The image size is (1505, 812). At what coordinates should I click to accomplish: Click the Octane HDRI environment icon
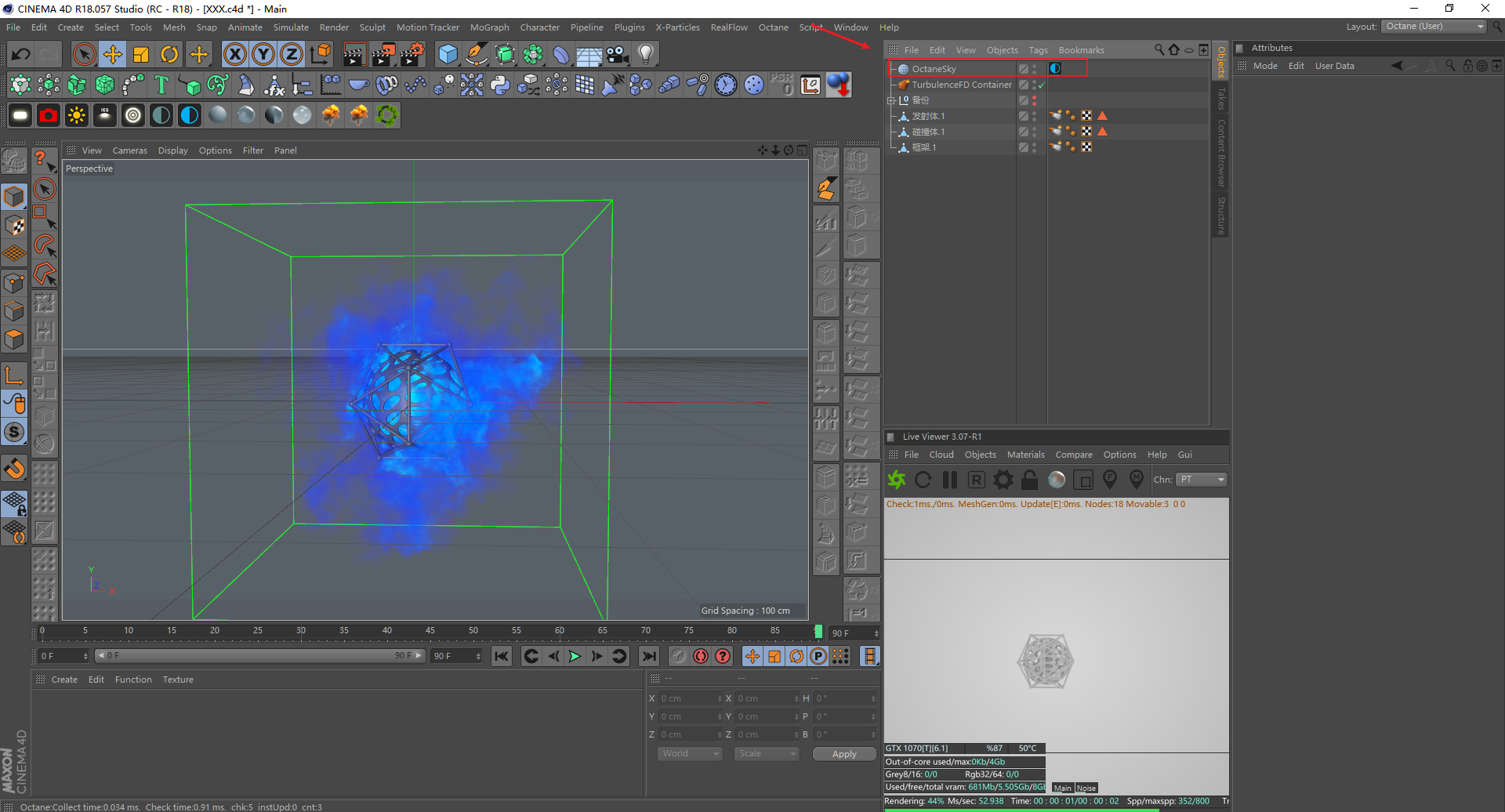point(190,115)
